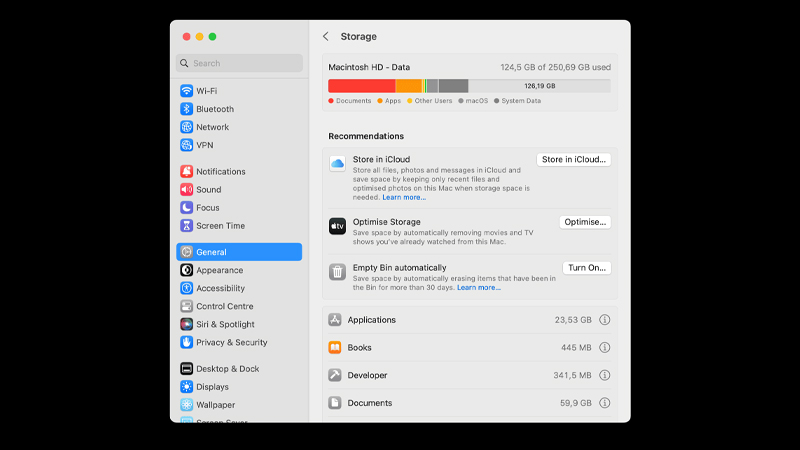Select General in sidebar
The image size is (800, 450).
tap(239, 252)
